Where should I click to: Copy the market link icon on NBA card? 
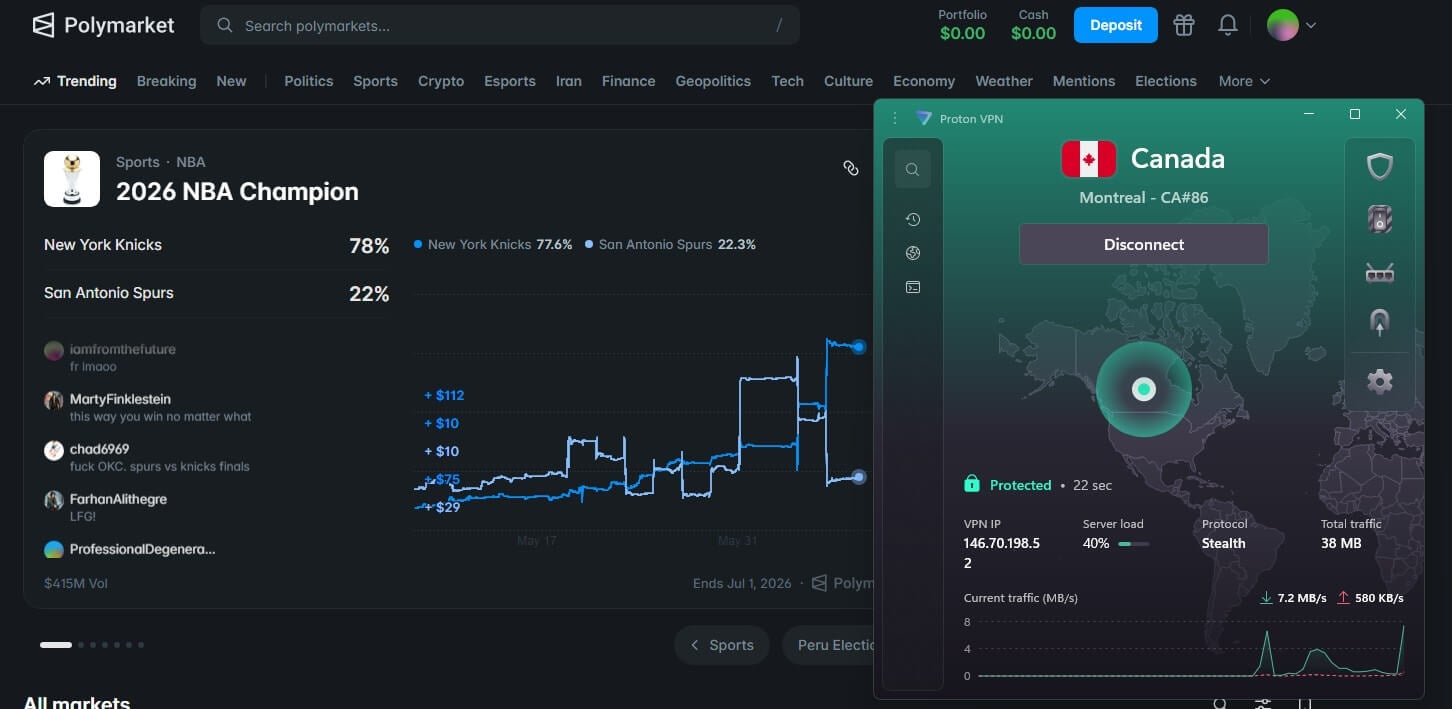pos(851,168)
